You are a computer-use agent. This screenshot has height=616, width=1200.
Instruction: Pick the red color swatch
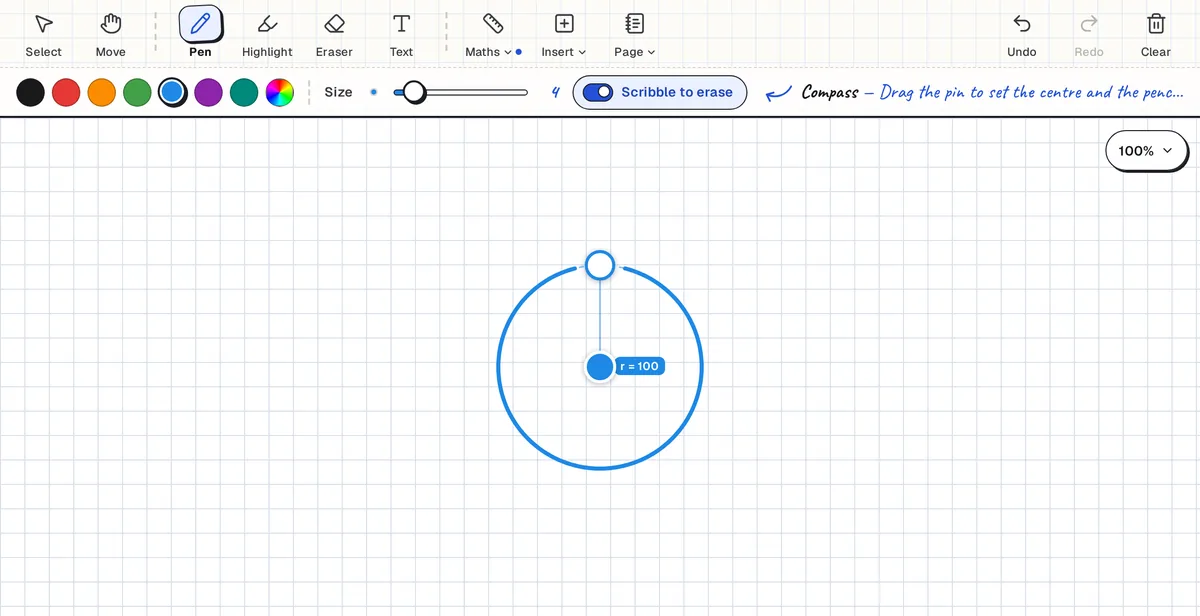click(x=66, y=92)
